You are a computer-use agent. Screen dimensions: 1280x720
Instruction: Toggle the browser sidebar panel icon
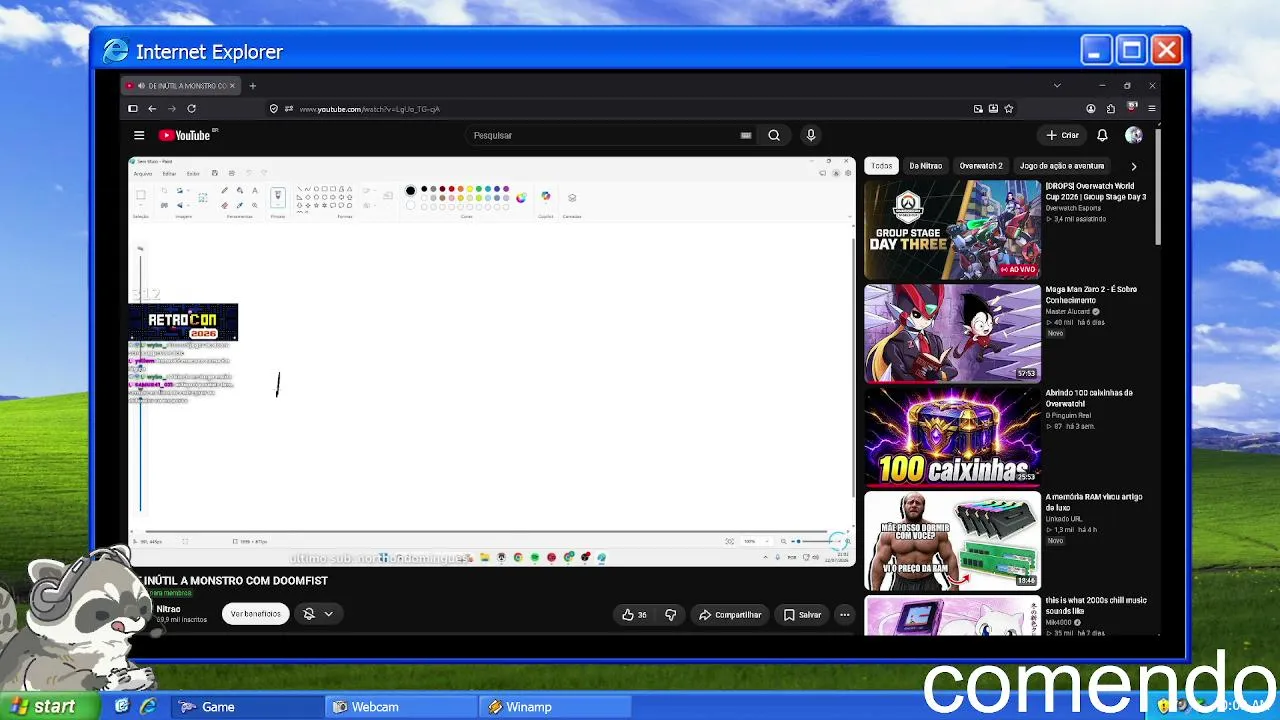(132, 109)
